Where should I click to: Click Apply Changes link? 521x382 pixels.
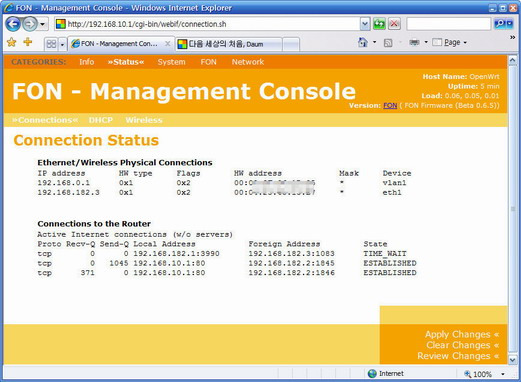(x=462, y=334)
